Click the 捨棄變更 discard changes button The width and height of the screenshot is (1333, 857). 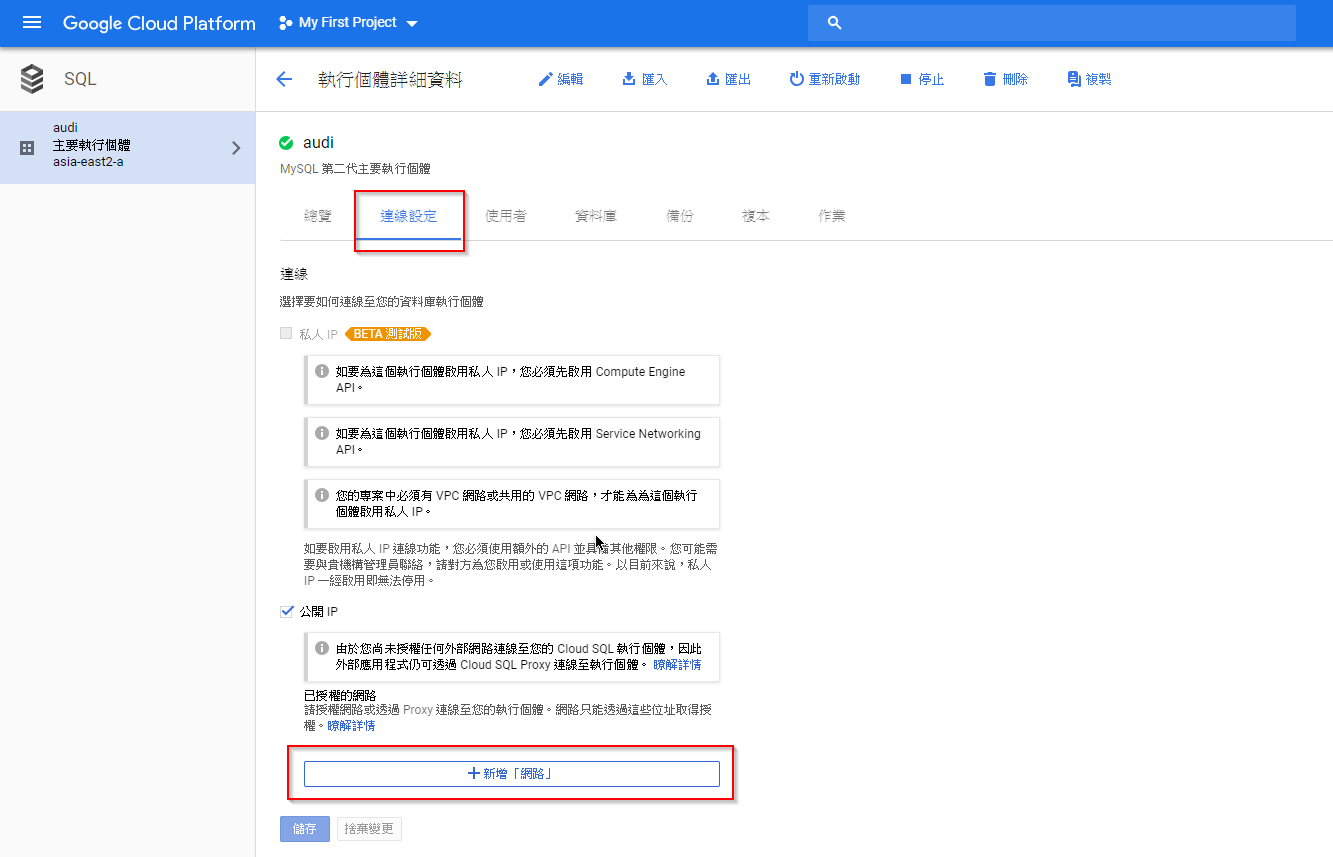369,829
